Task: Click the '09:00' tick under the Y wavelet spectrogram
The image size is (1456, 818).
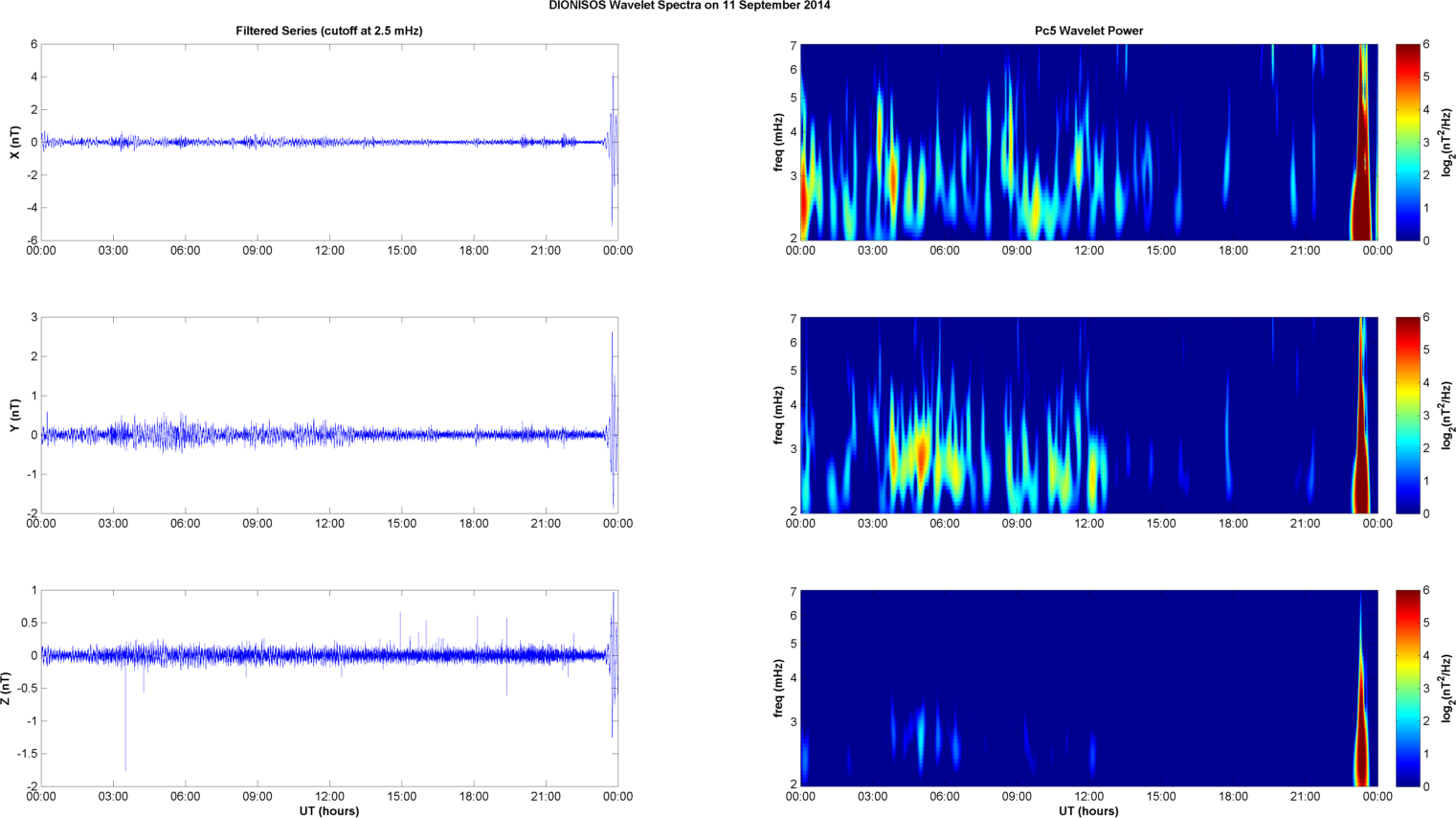Action: coord(1017,524)
